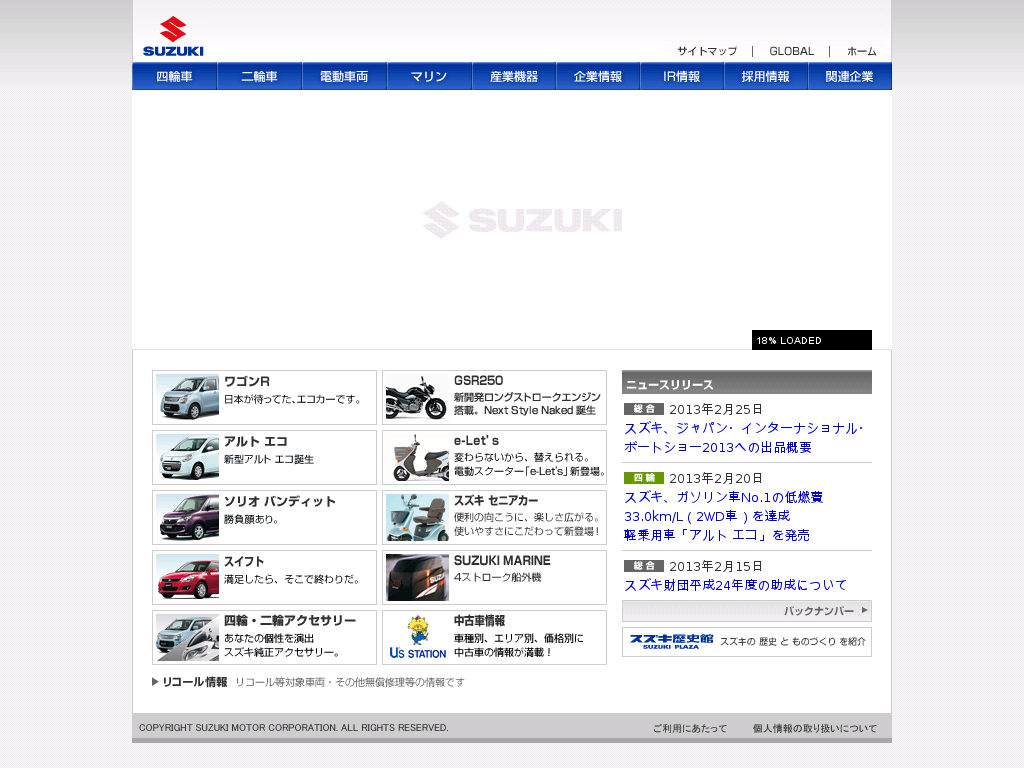Open the SUZUKI MARINE title link

coord(502,561)
